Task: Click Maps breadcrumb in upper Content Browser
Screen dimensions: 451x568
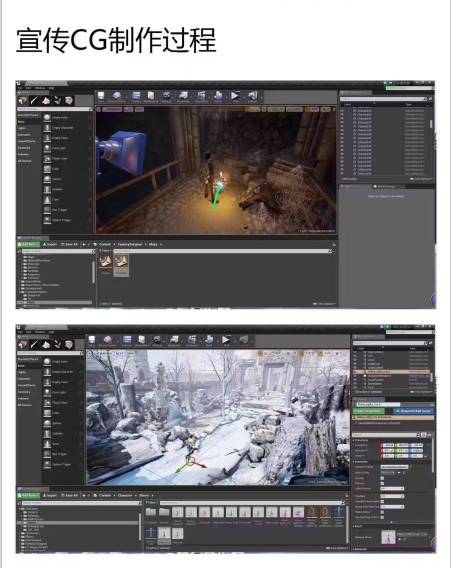Action: 153,245
